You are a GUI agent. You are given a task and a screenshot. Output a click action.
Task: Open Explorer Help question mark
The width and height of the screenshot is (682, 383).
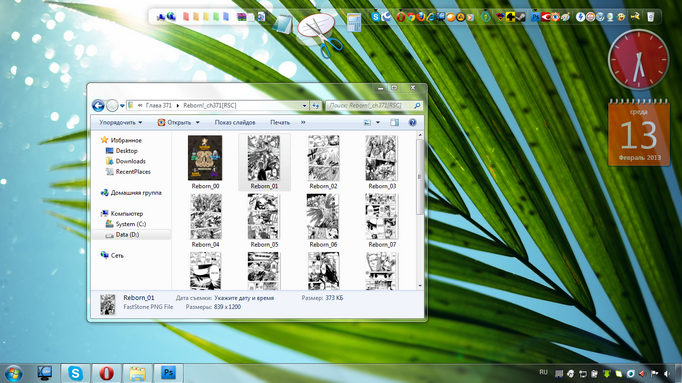(x=412, y=123)
